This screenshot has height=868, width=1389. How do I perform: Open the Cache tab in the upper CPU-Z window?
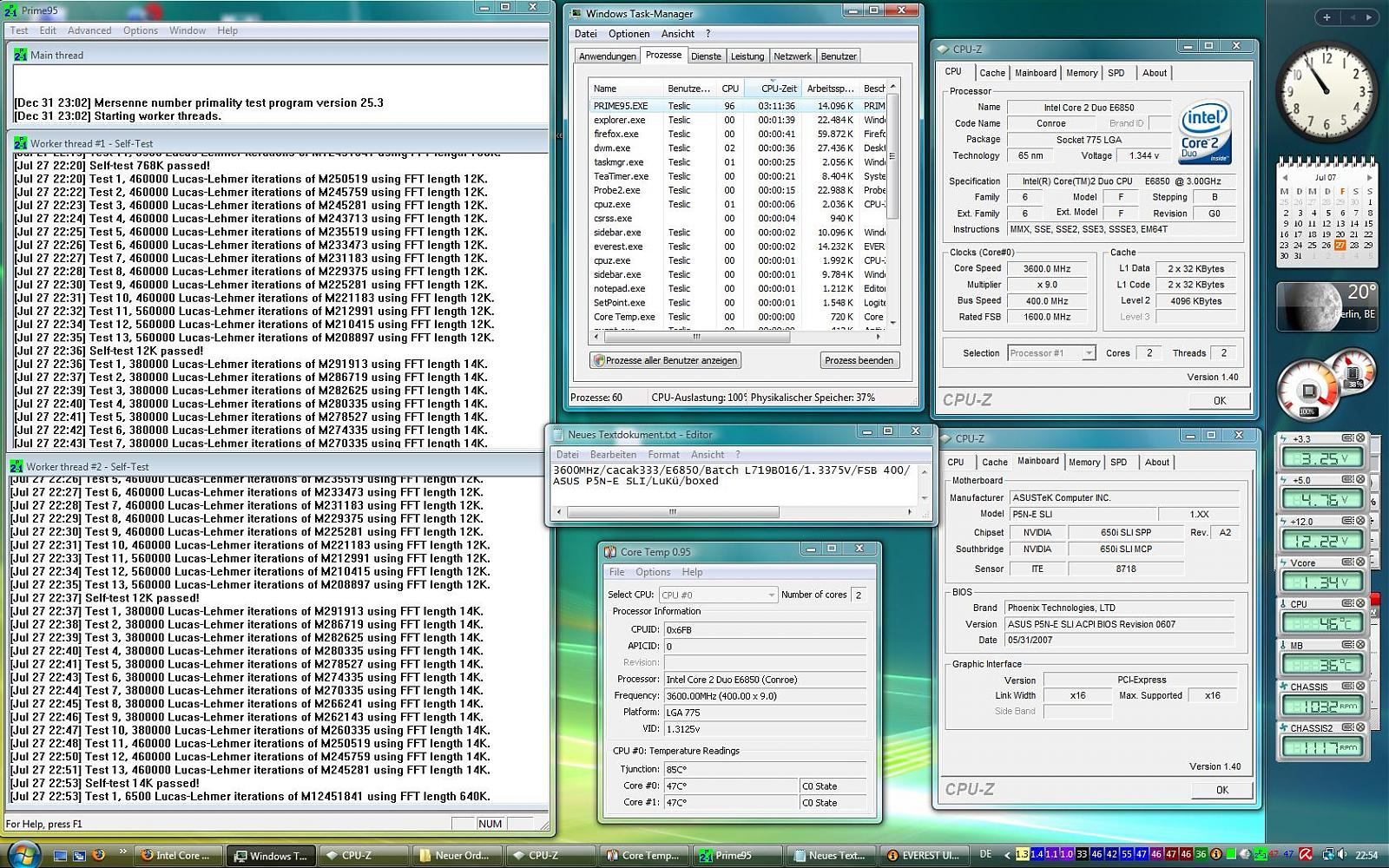(992, 73)
